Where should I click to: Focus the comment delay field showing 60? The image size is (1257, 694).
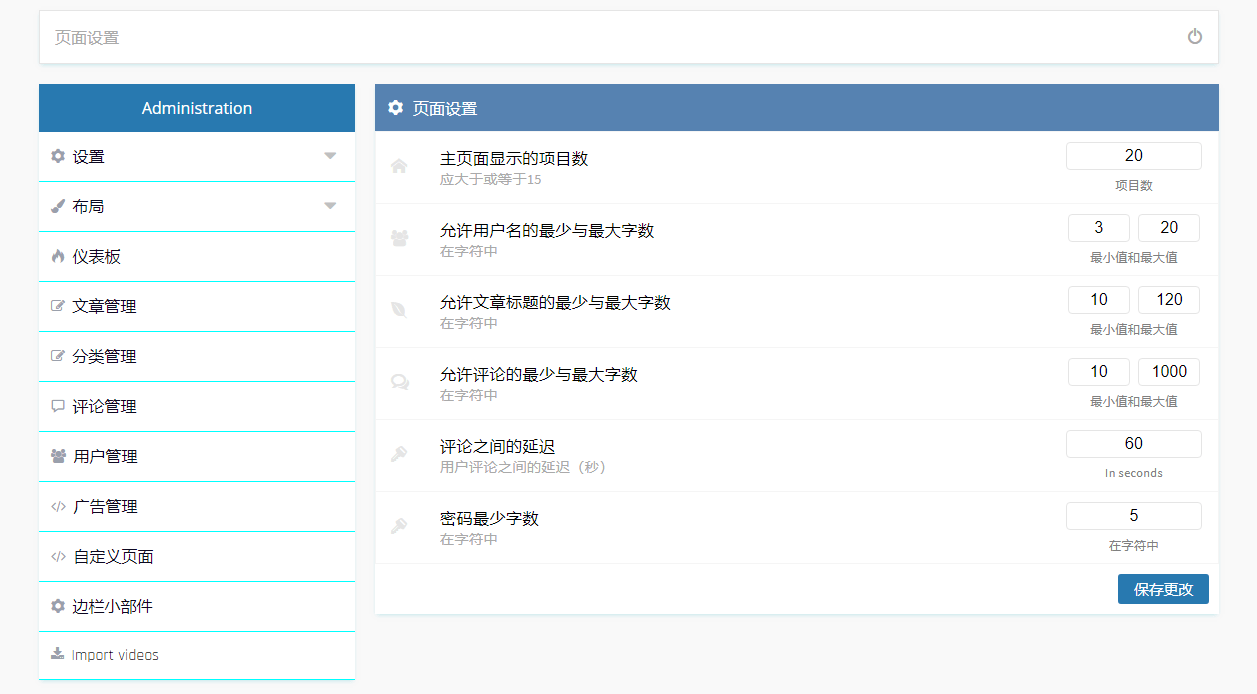pyautogui.click(x=1134, y=444)
